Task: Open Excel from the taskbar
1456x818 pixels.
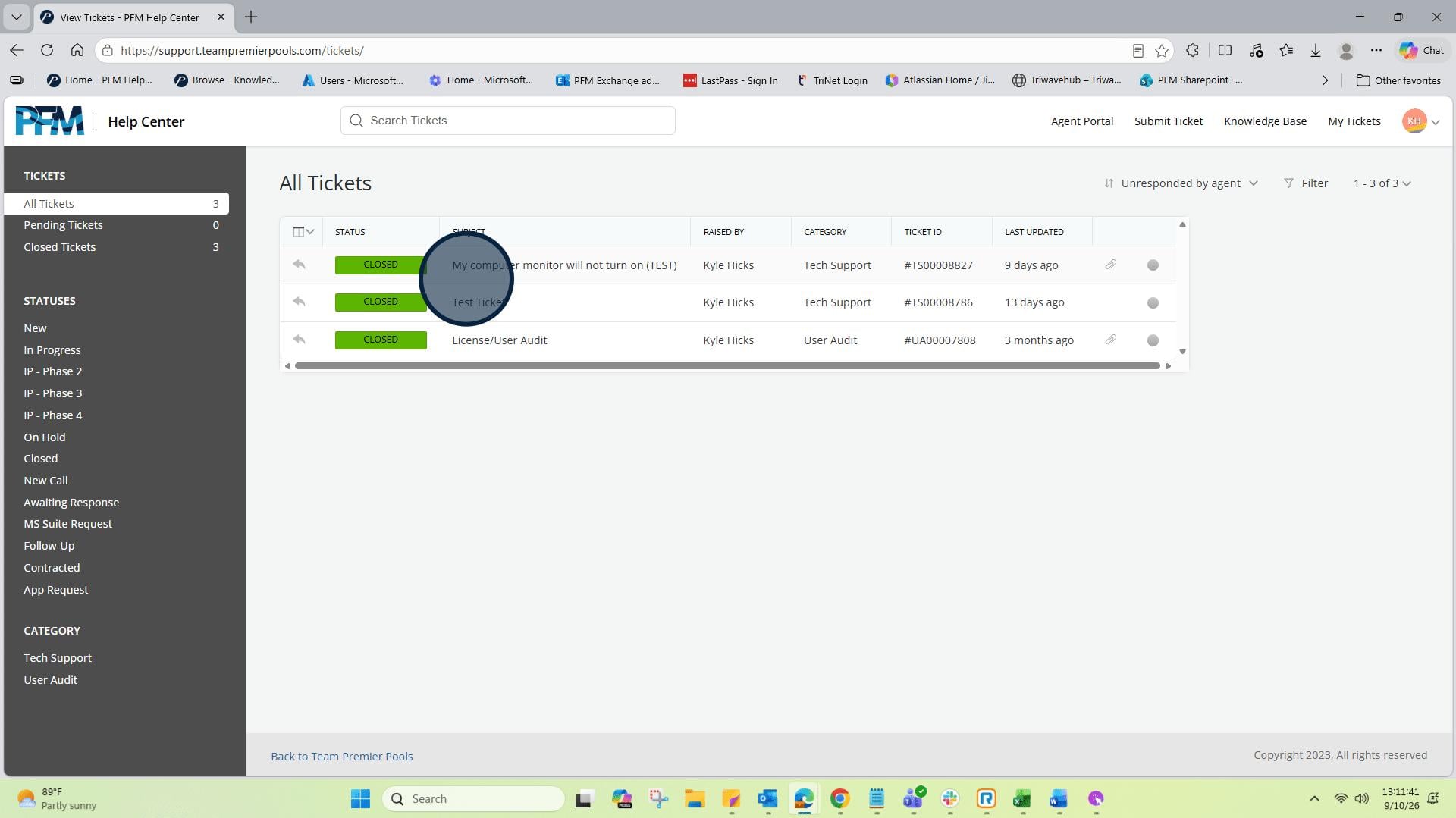Action: (x=1022, y=798)
